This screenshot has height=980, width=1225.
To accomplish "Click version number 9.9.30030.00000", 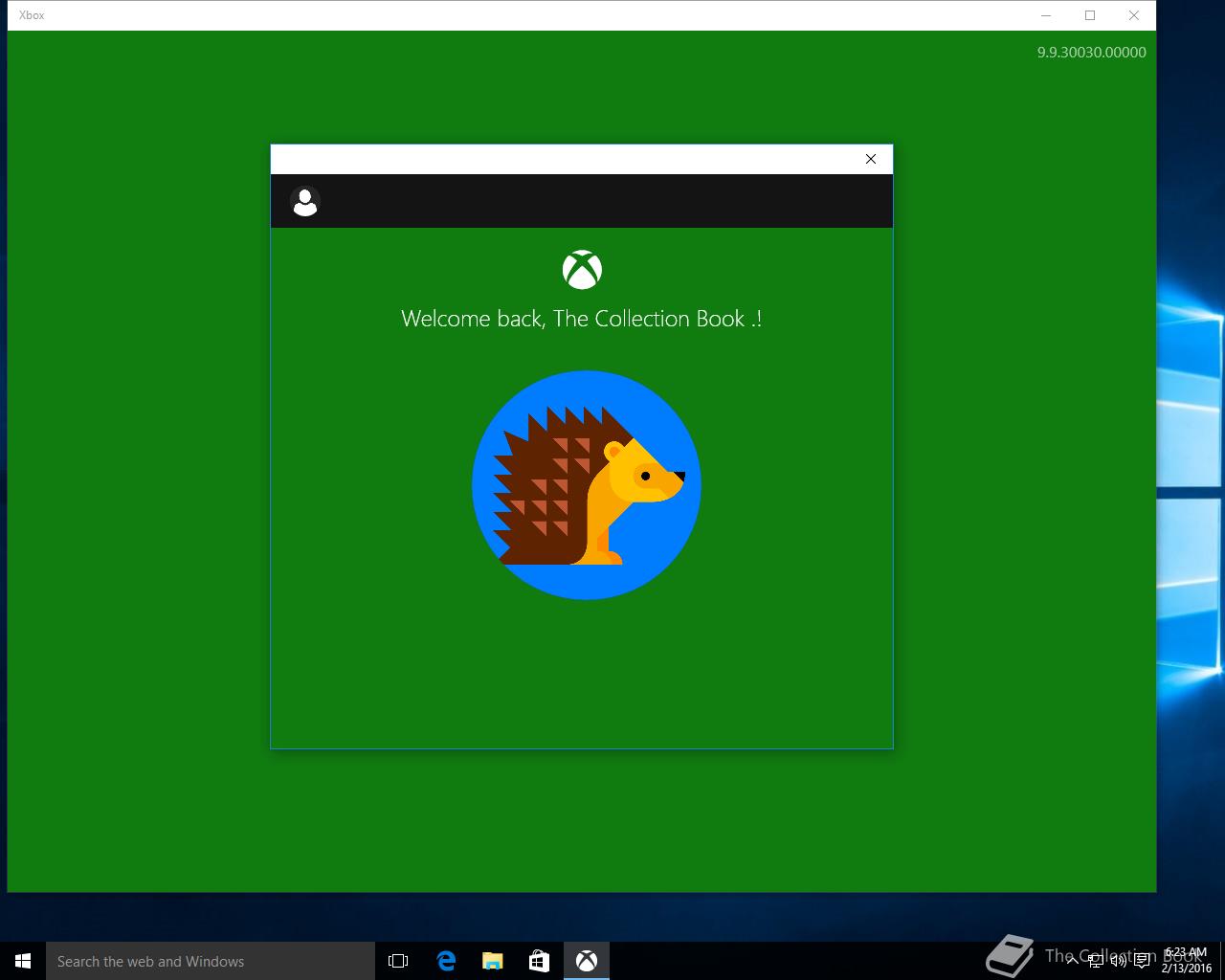I will coord(1092,53).
